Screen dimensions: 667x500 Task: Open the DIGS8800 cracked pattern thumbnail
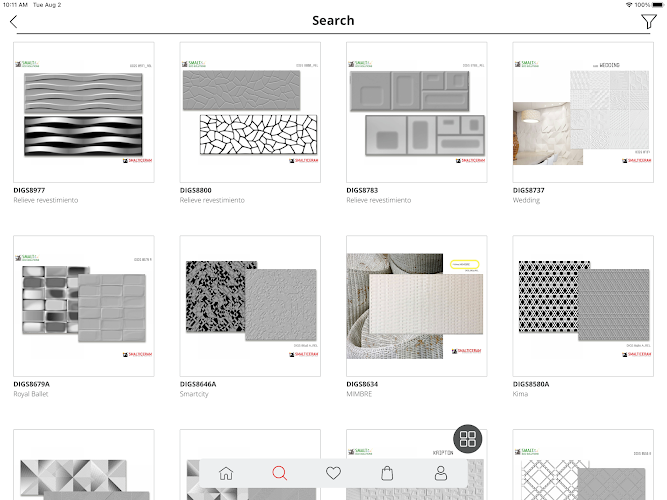250,112
